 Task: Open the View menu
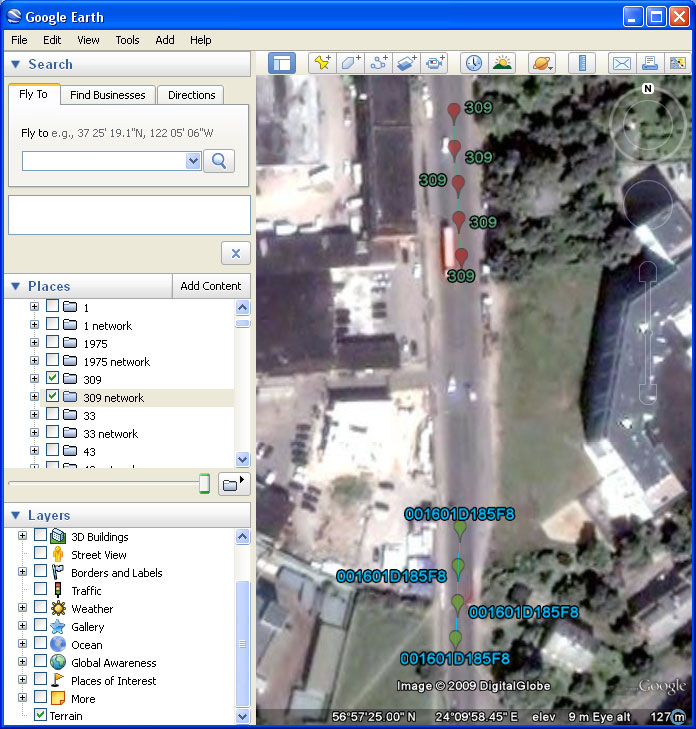[88, 40]
